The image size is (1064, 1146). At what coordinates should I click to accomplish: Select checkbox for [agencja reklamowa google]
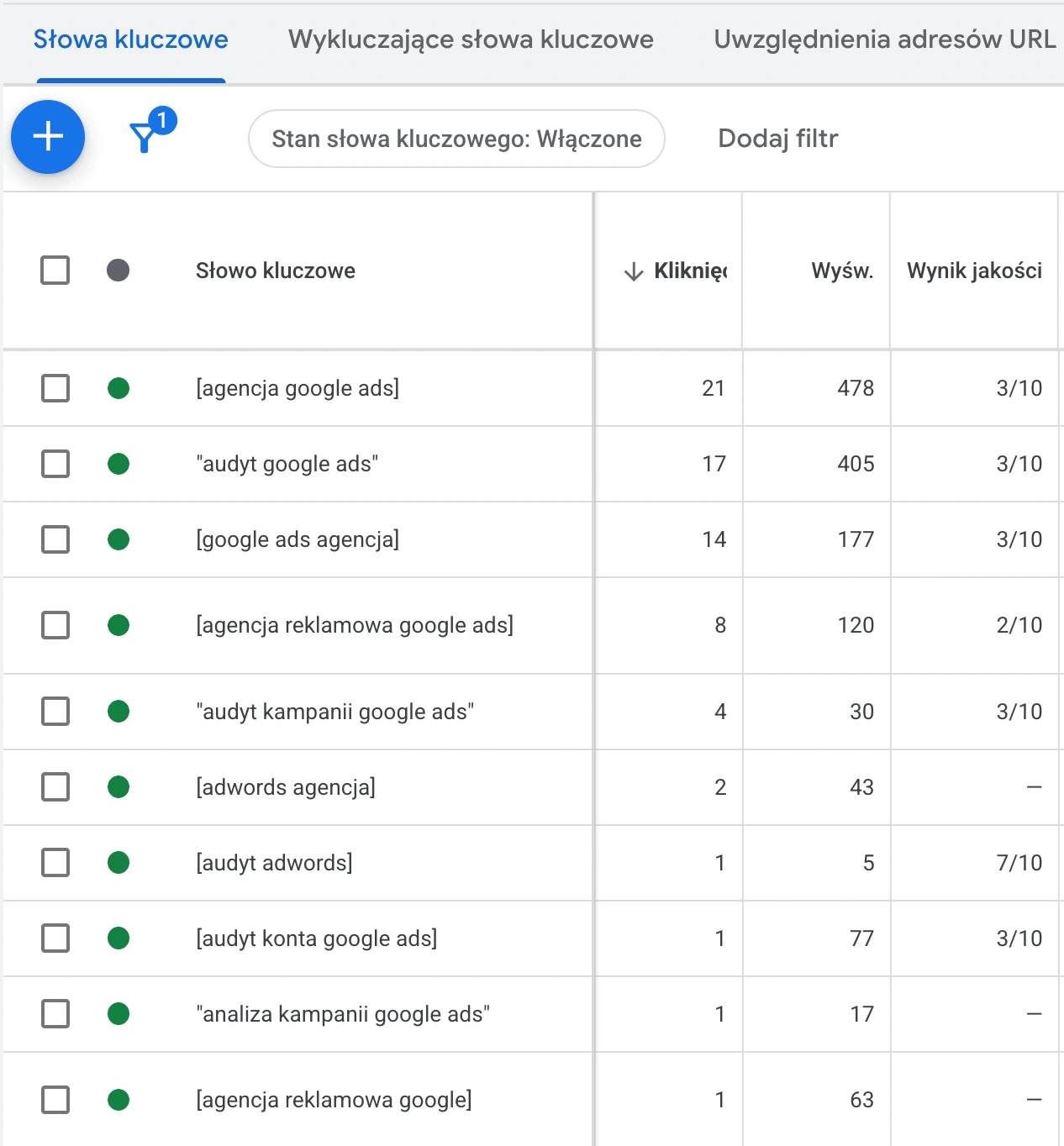point(55,1100)
